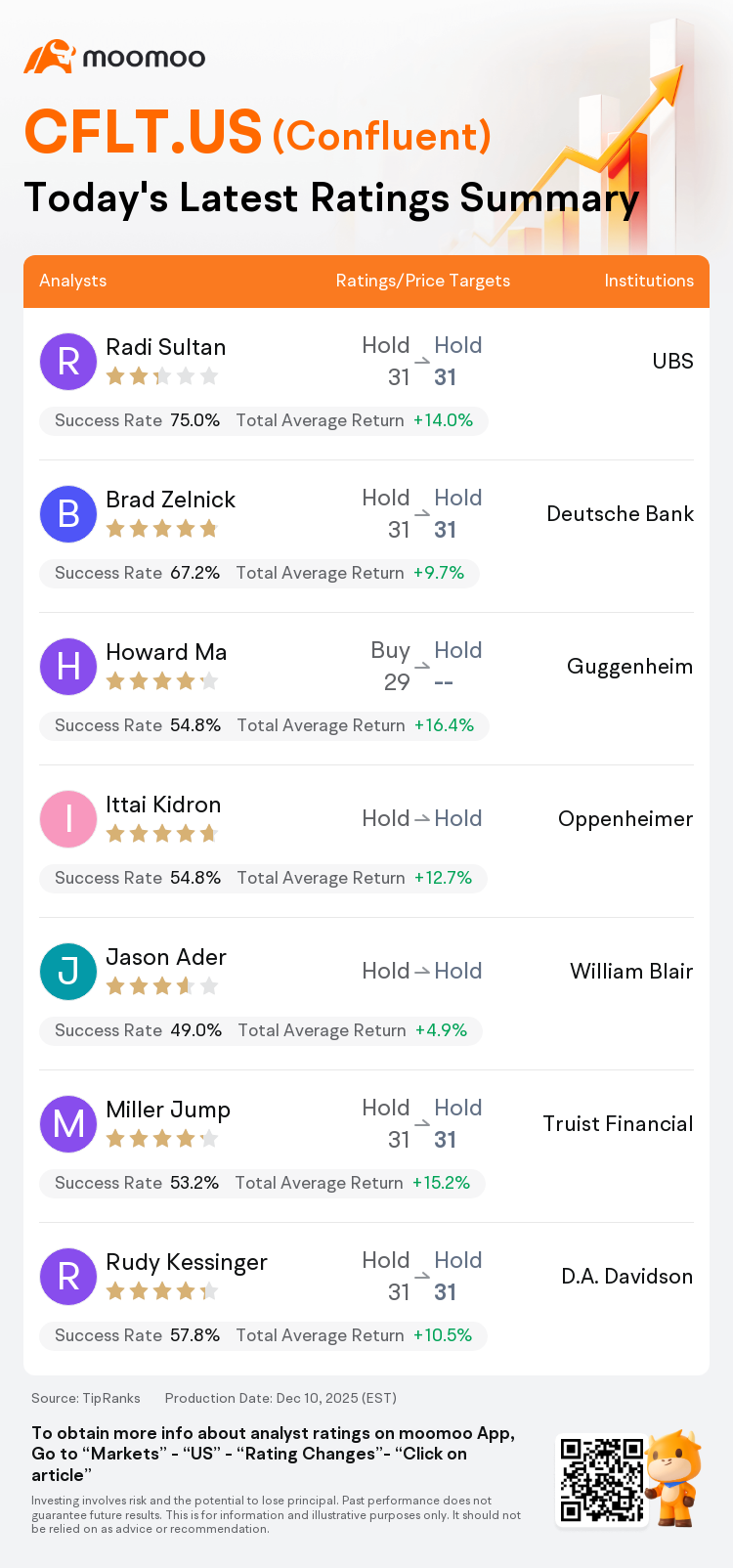
Task: Click Jason Ader's teal J avatar
Action: (68, 972)
